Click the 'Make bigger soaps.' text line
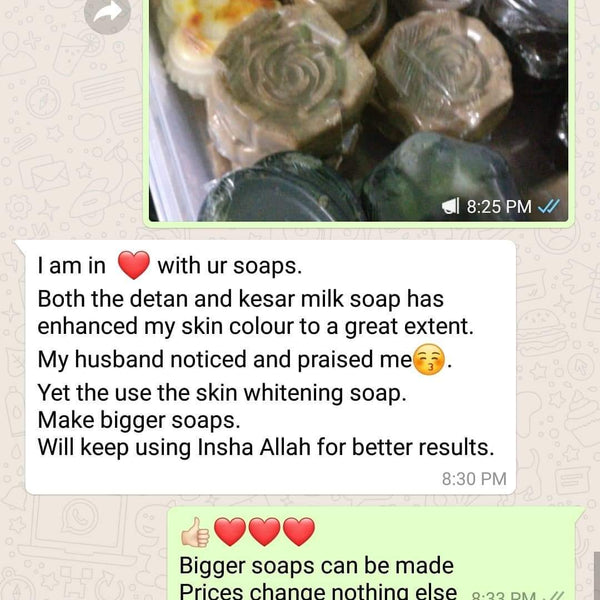This screenshot has height=600, width=600. click(x=139, y=421)
